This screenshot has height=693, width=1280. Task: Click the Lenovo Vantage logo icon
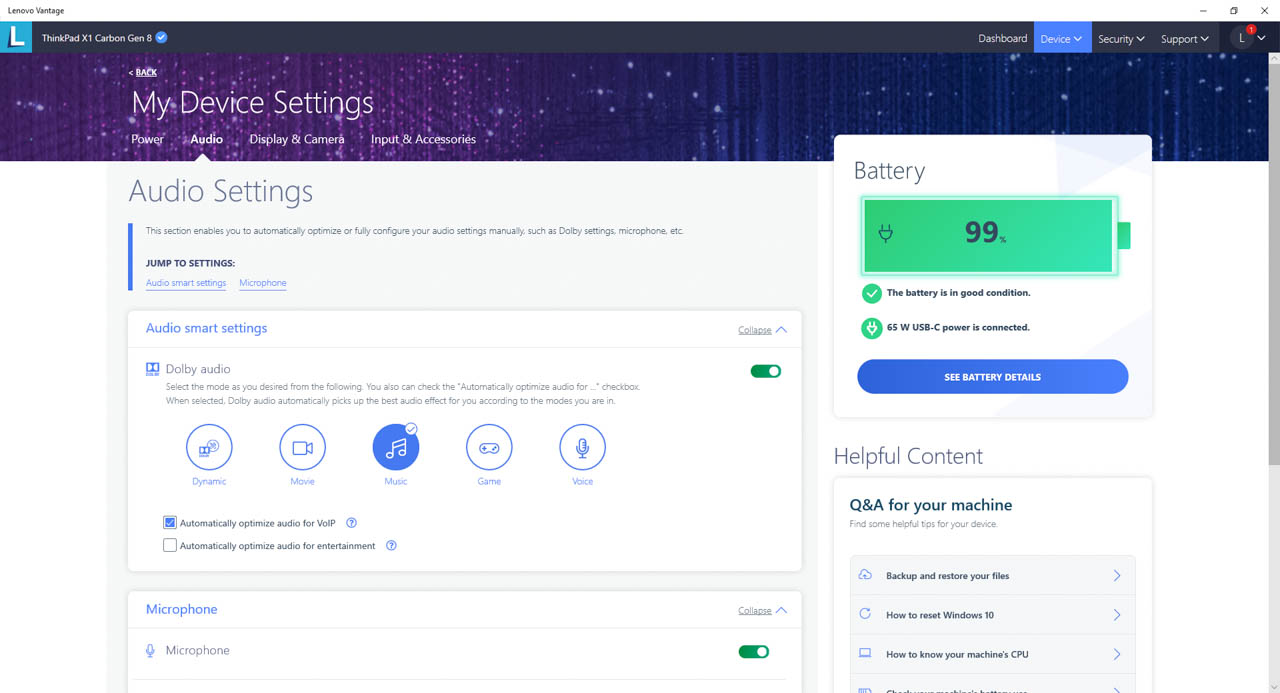click(x=16, y=38)
